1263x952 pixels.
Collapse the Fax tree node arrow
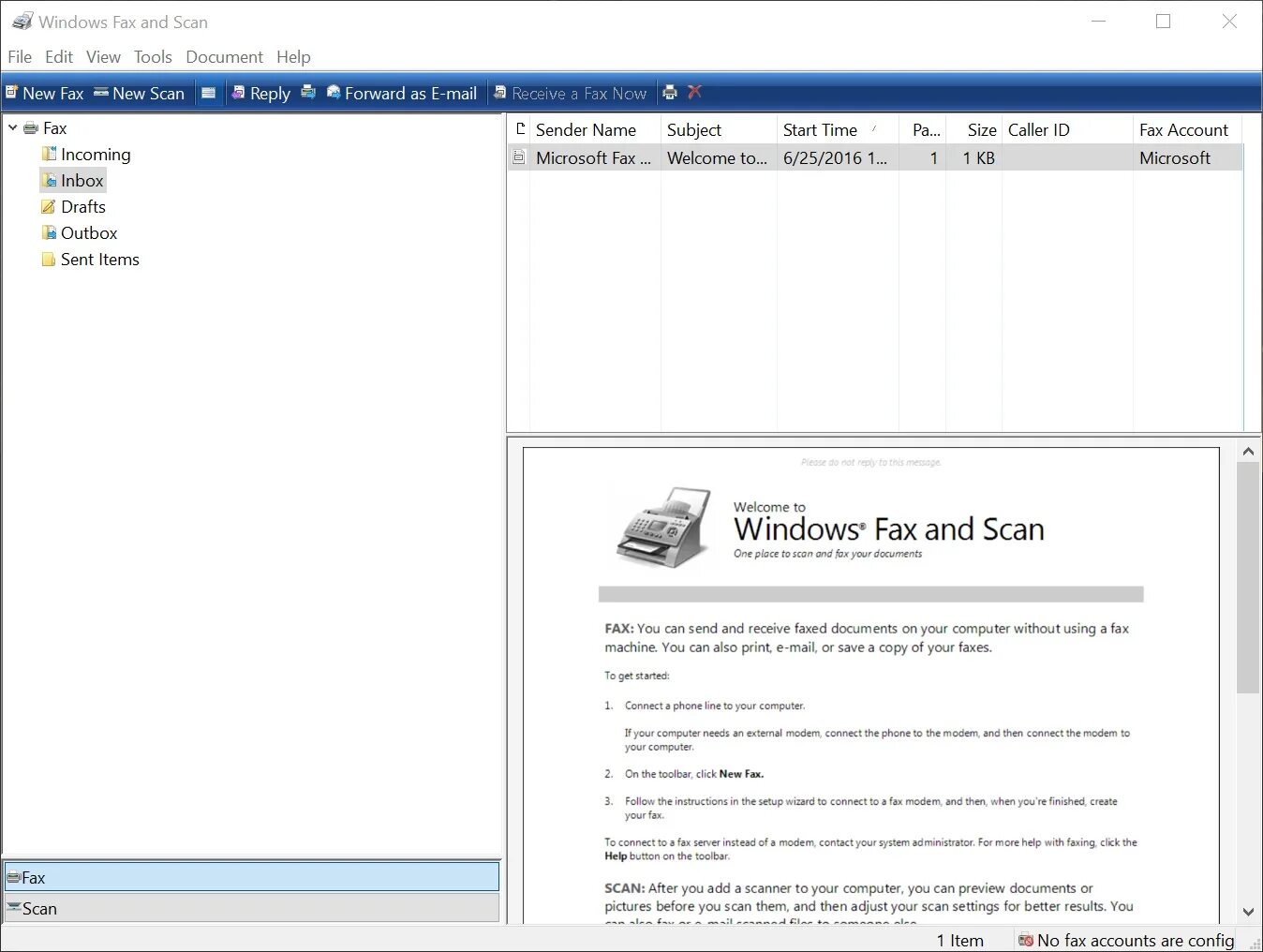(x=13, y=127)
